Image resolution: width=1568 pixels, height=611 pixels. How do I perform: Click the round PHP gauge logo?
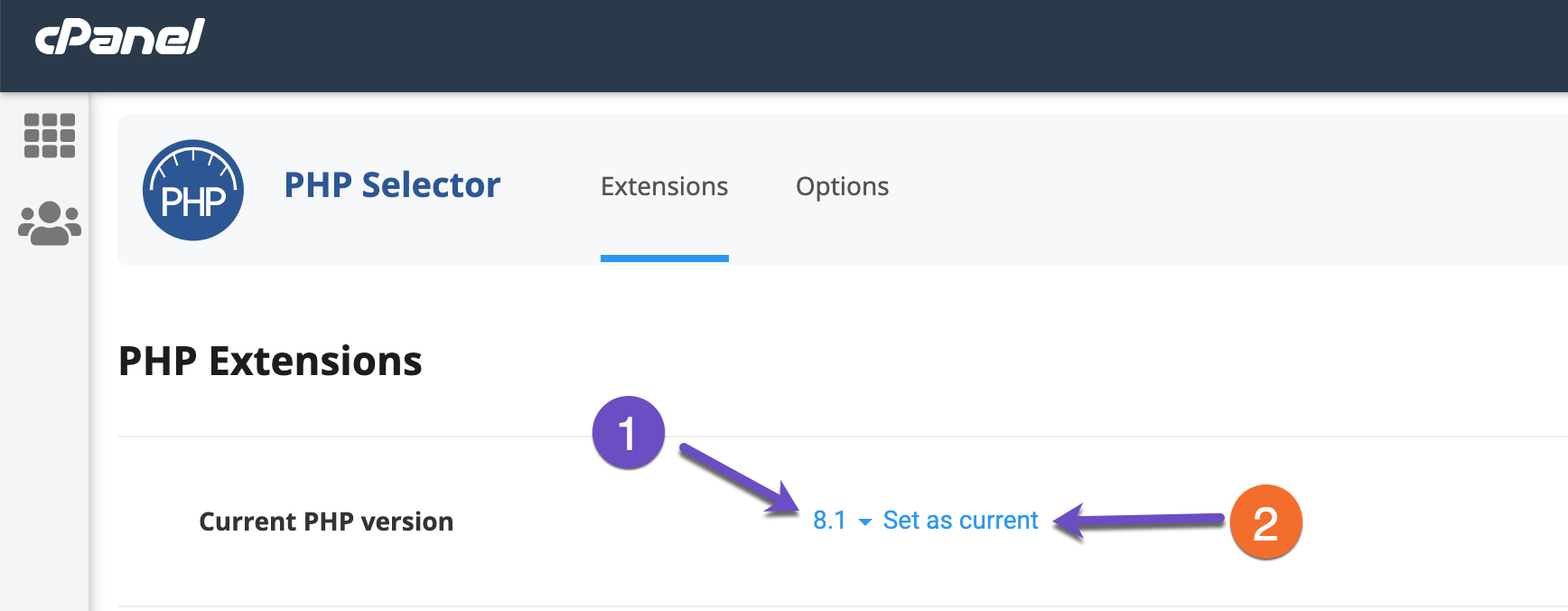pos(193,191)
